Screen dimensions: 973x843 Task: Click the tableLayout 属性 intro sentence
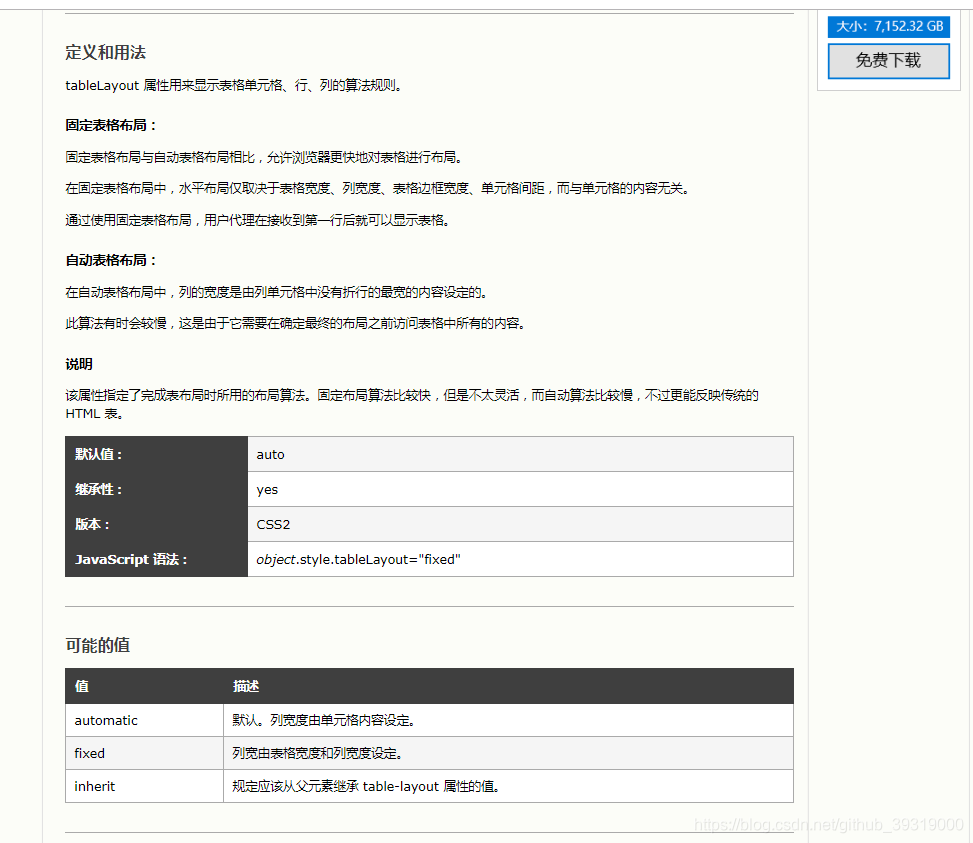click(234, 86)
